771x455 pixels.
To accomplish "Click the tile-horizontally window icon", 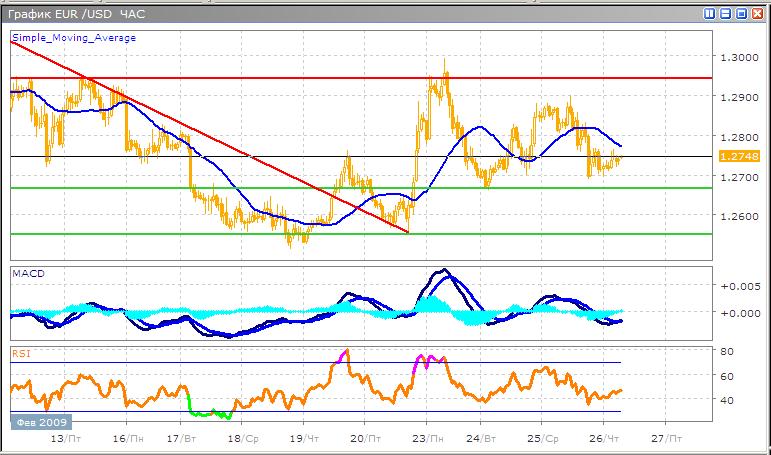I will coord(725,14).
